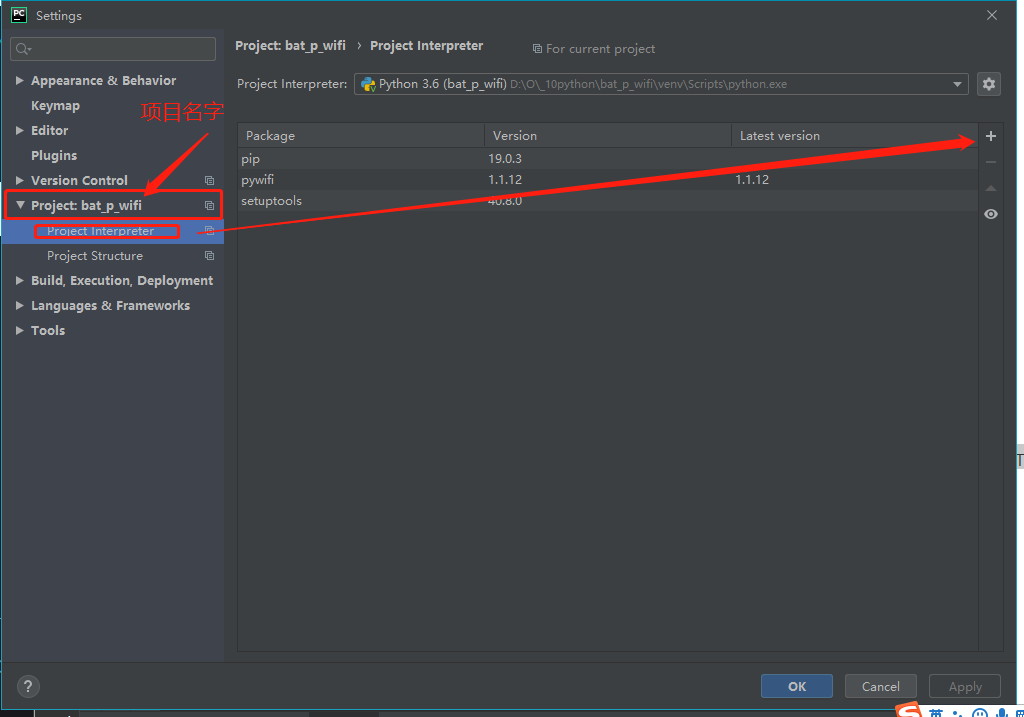This screenshot has height=717, width=1024.
Task: Select Project Interpreter tree item
Action: coord(101,231)
